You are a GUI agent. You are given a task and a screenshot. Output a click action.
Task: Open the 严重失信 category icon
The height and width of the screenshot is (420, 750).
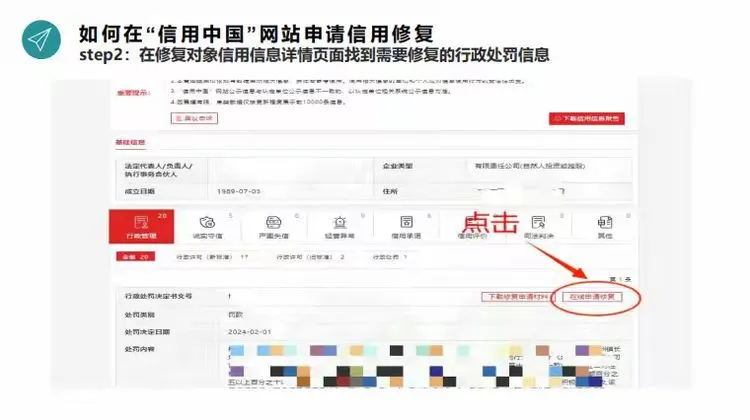click(272, 222)
